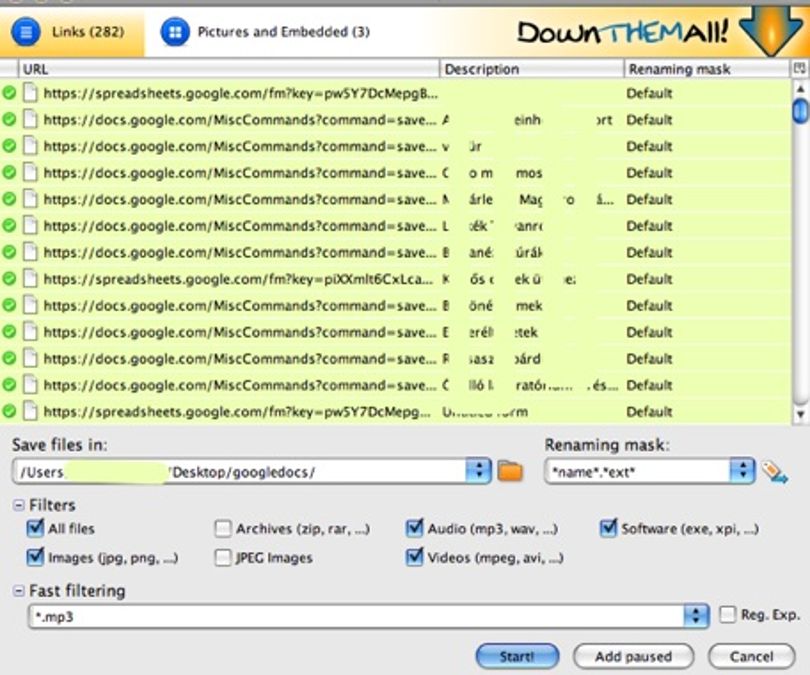The height and width of the screenshot is (675, 810).
Task: Click the Start! button
Action: point(517,656)
